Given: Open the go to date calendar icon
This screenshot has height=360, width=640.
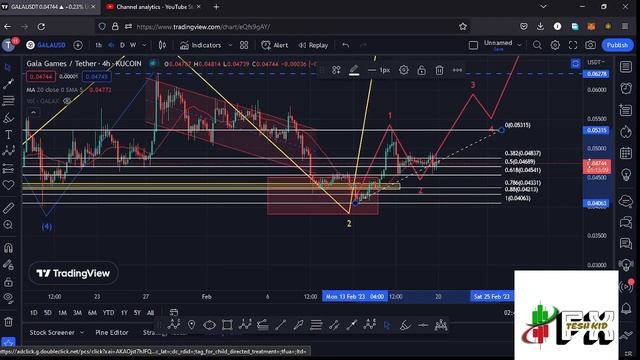Looking at the screenshot, I should [174, 313].
